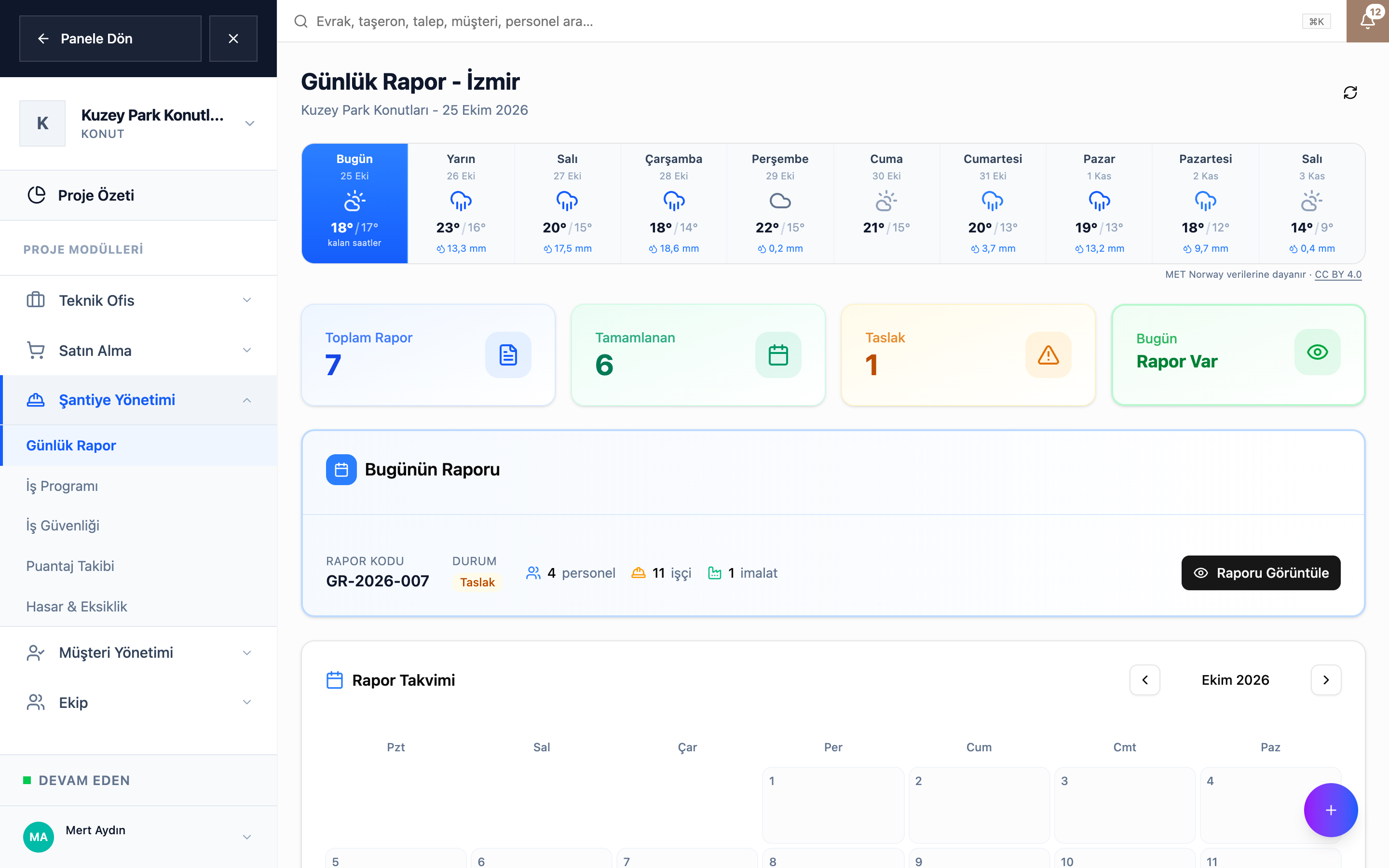Open the İş Güvenliği menu item
Image resolution: width=1389 pixels, height=868 pixels.
click(138, 525)
